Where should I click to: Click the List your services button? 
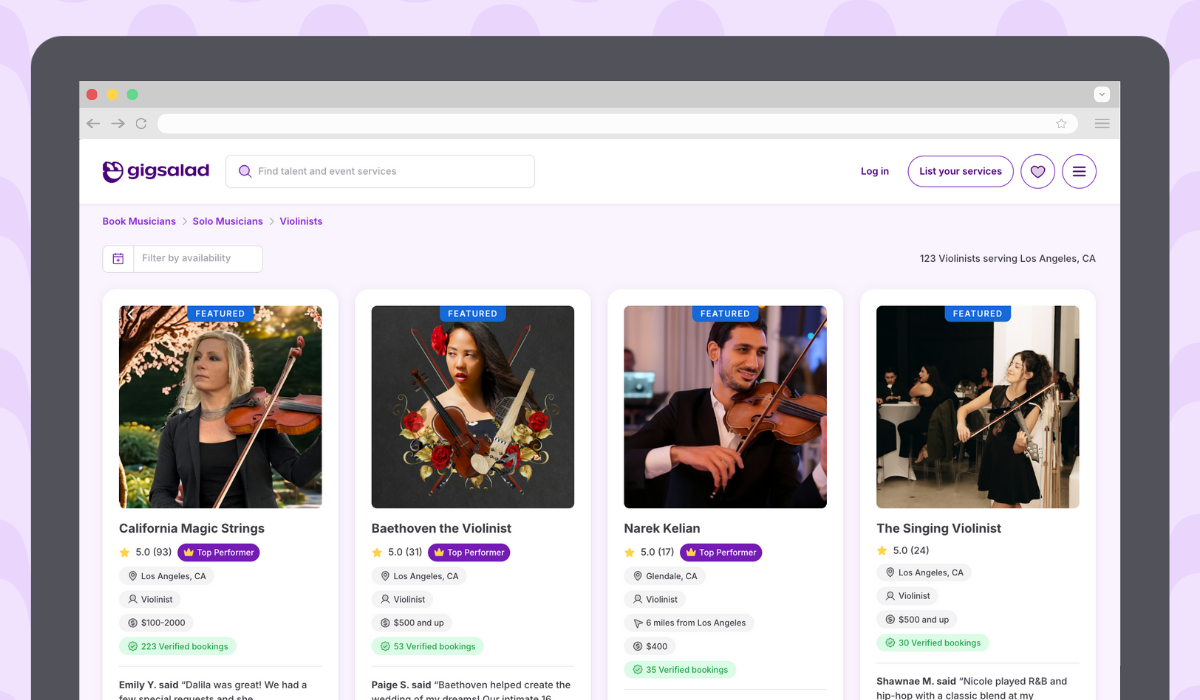click(960, 171)
